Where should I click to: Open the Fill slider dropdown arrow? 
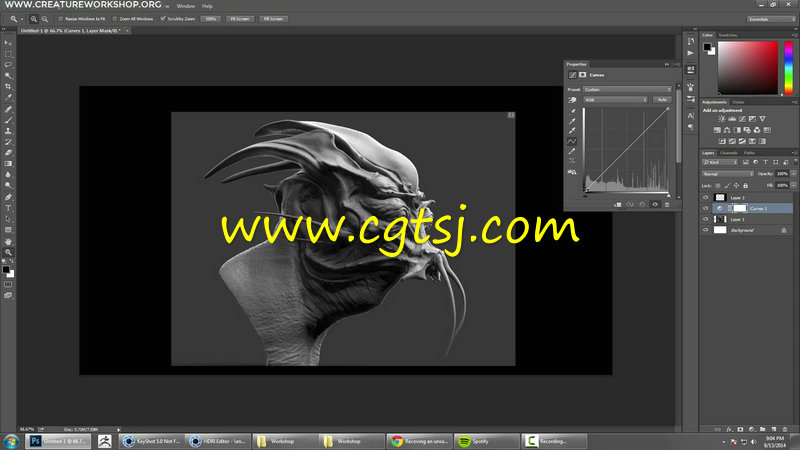click(793, 185)
